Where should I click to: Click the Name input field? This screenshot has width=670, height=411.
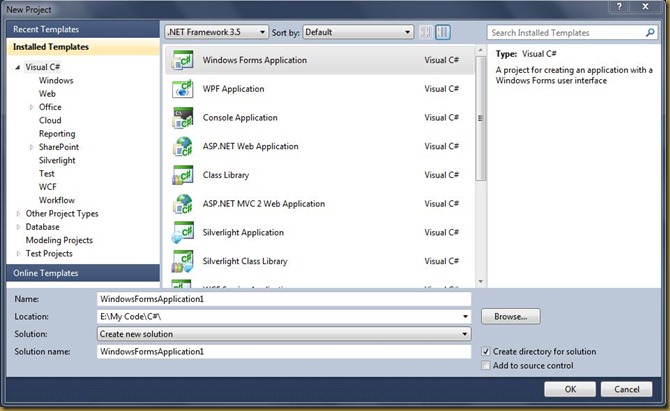(x=284, y=299)
